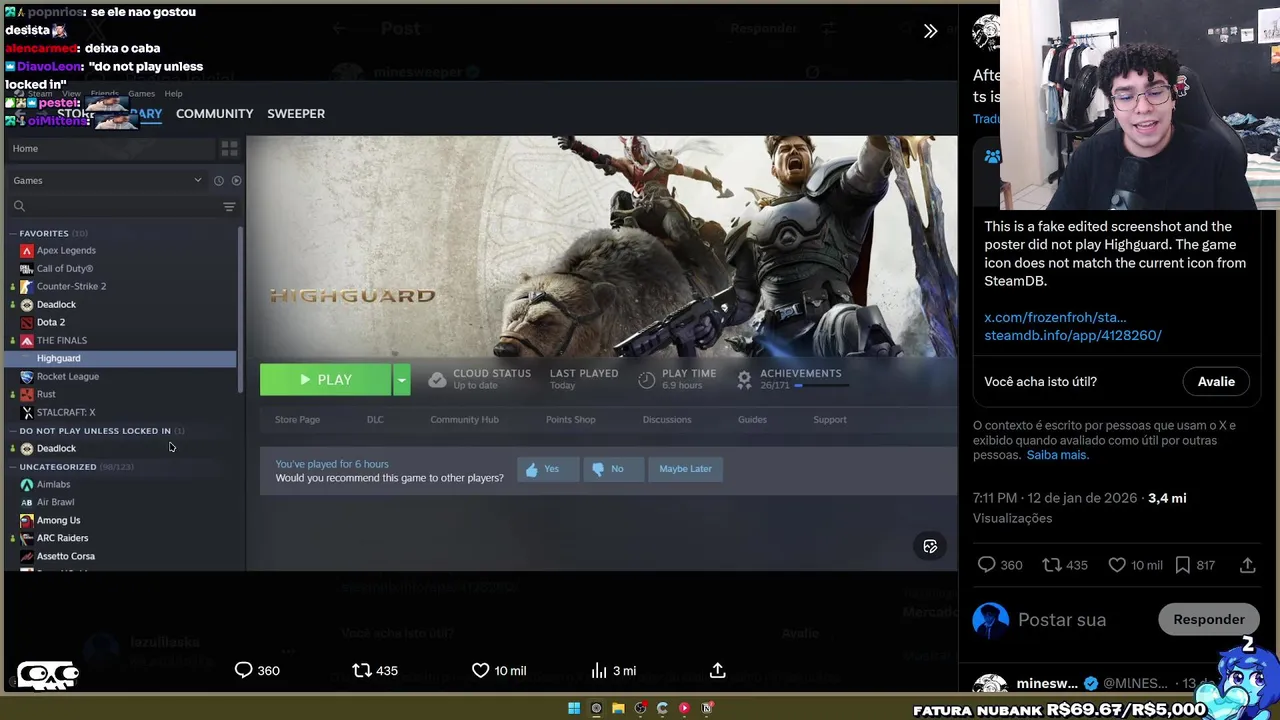Click the green PLAY button

pos(325,380)
